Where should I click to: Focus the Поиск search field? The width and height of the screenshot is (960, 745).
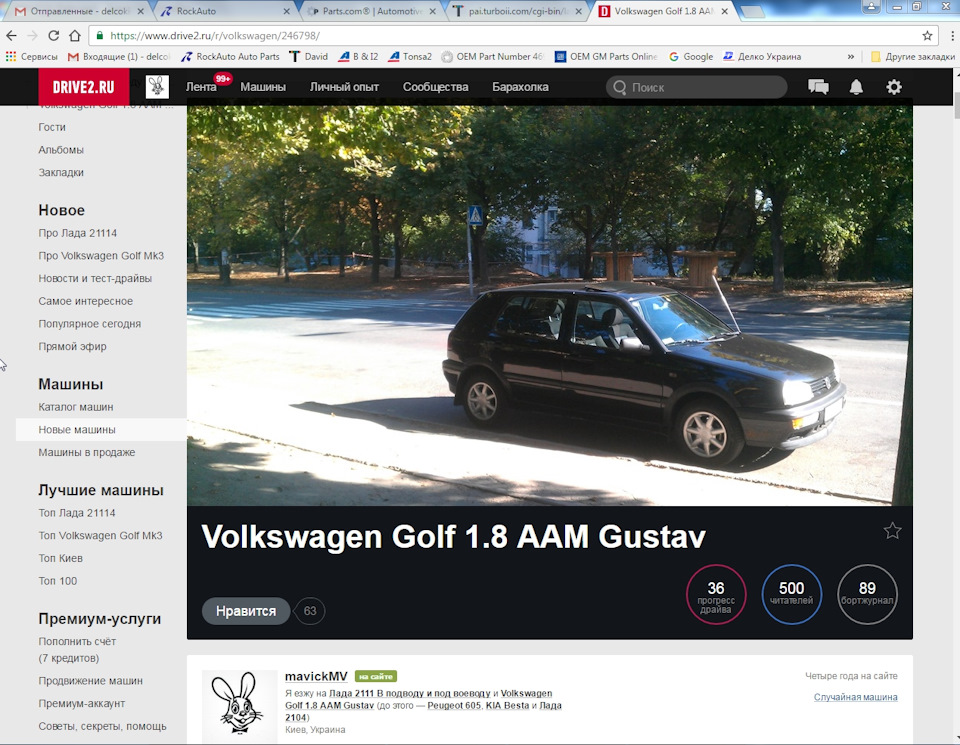coord(697,87)
